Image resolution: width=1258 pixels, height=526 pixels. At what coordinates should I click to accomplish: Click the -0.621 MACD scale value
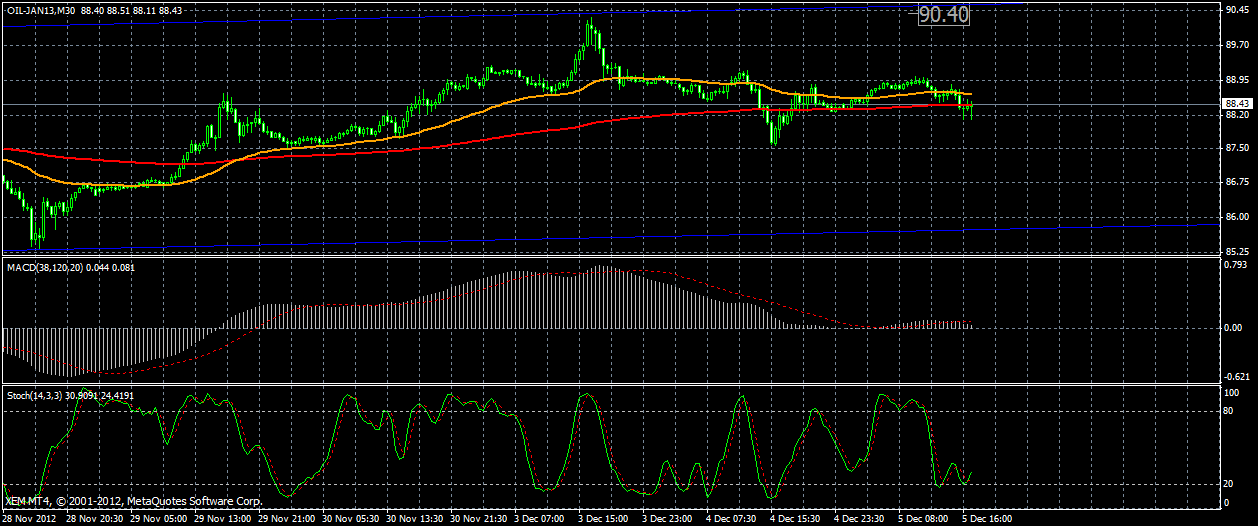point(1236,376)
